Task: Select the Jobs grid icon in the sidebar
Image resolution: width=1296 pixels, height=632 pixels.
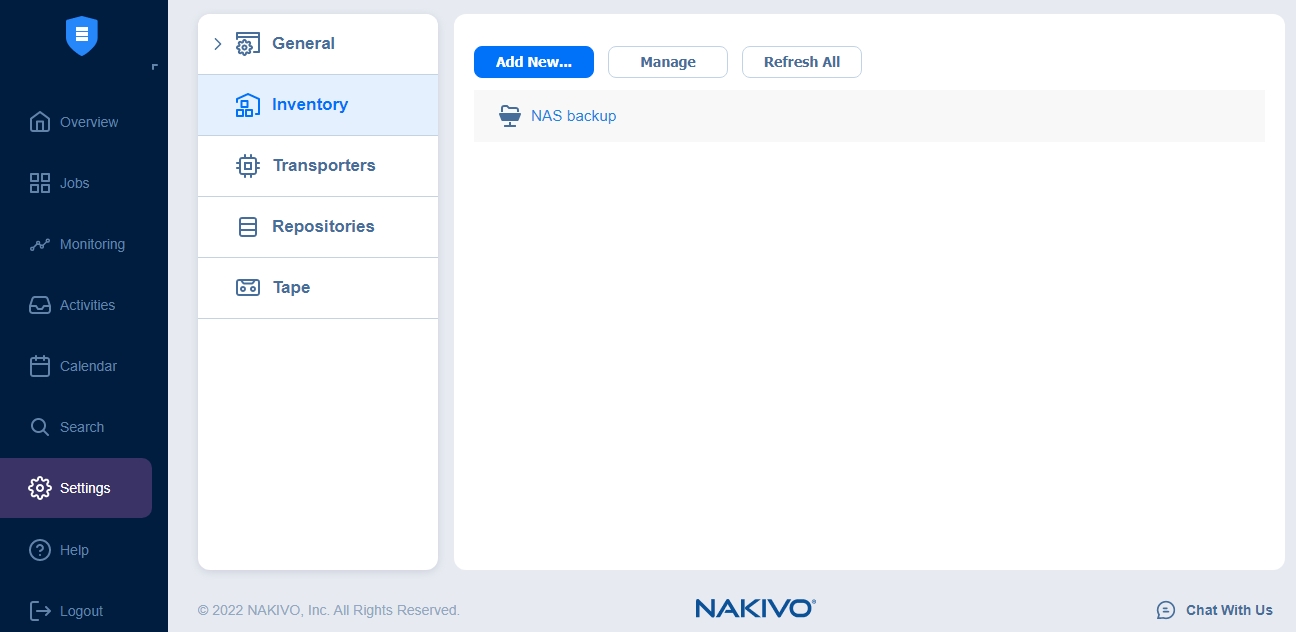Action: click(x=40, y=183)
